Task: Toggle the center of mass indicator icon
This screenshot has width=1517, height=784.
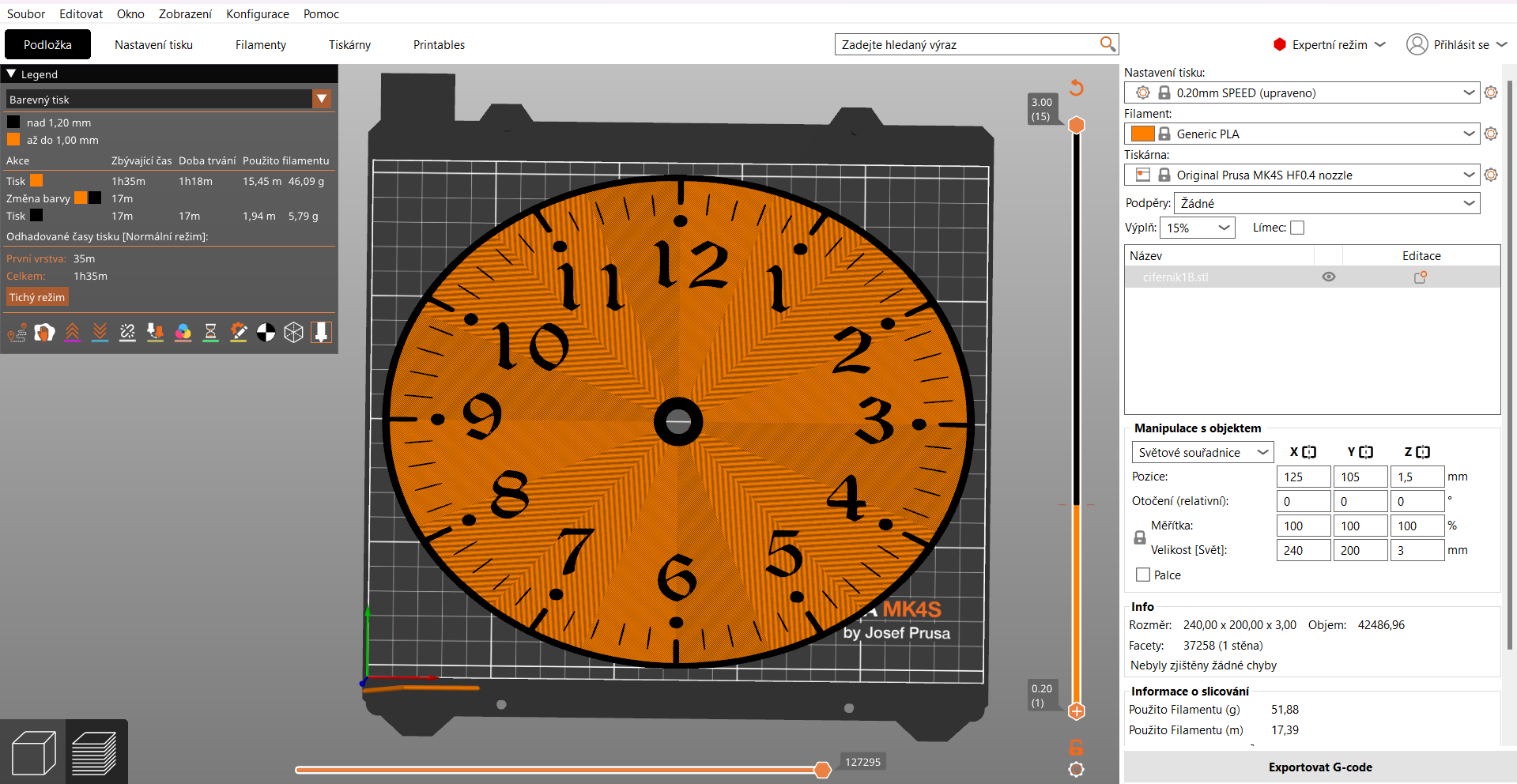Action: (x=266, y=332)
